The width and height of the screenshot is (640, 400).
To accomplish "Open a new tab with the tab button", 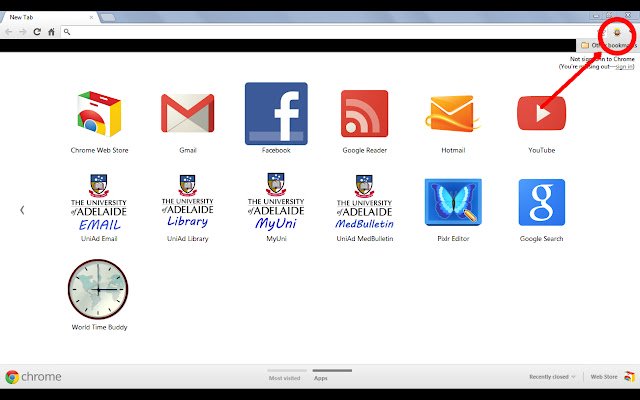I will [108, 17].
